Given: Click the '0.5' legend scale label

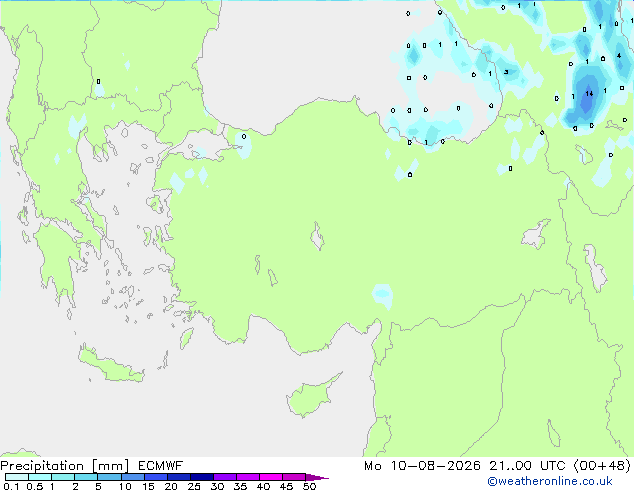Looking at the screenshot, I should coord(34,486).
